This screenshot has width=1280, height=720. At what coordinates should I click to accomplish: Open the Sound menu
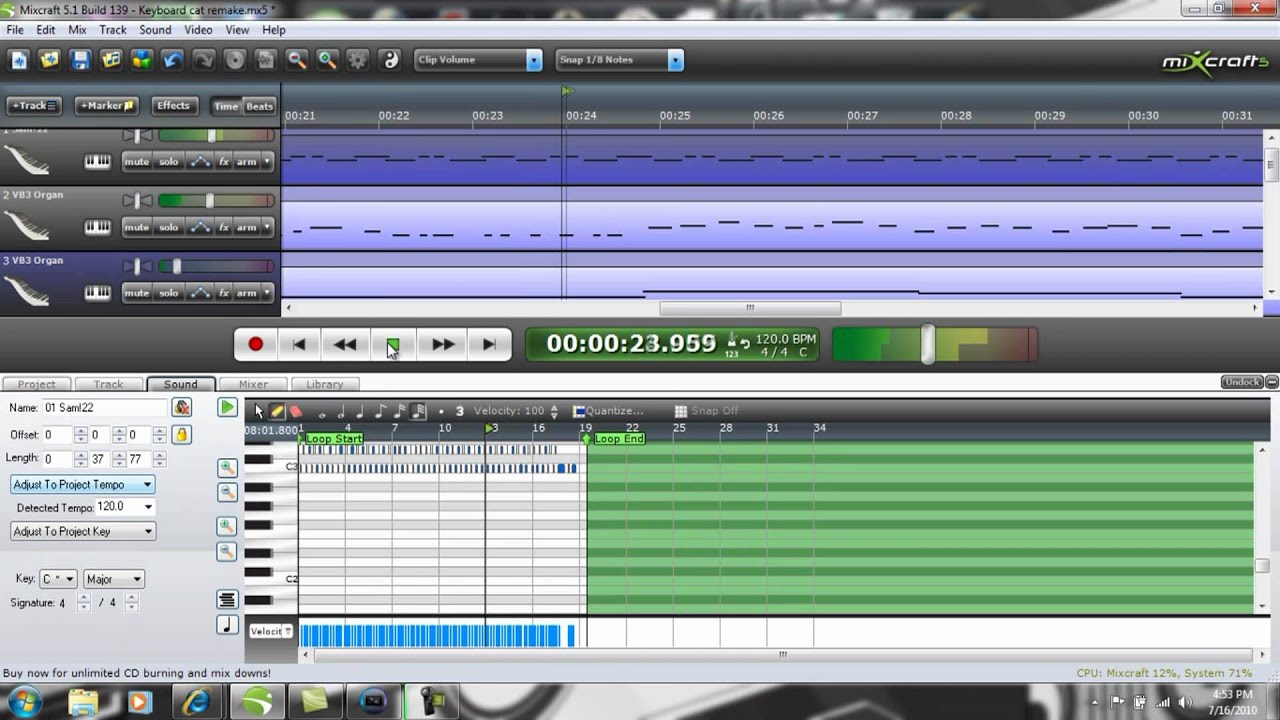pyautogui.click(x=155, y=30)
